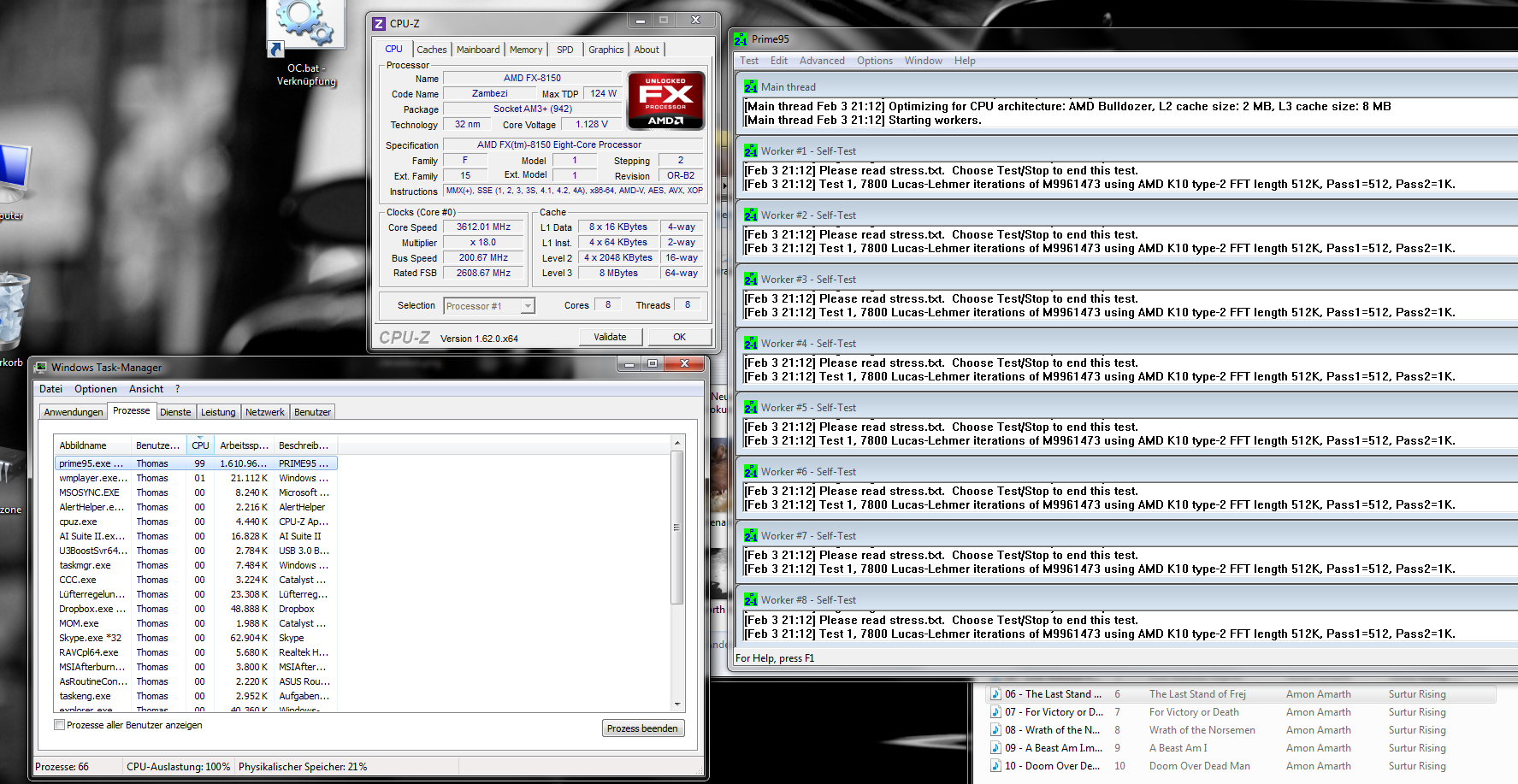Screen dimensions: 1518x784
Task: Click the CPU-Z title bar app icon
Action: [379, 24]
